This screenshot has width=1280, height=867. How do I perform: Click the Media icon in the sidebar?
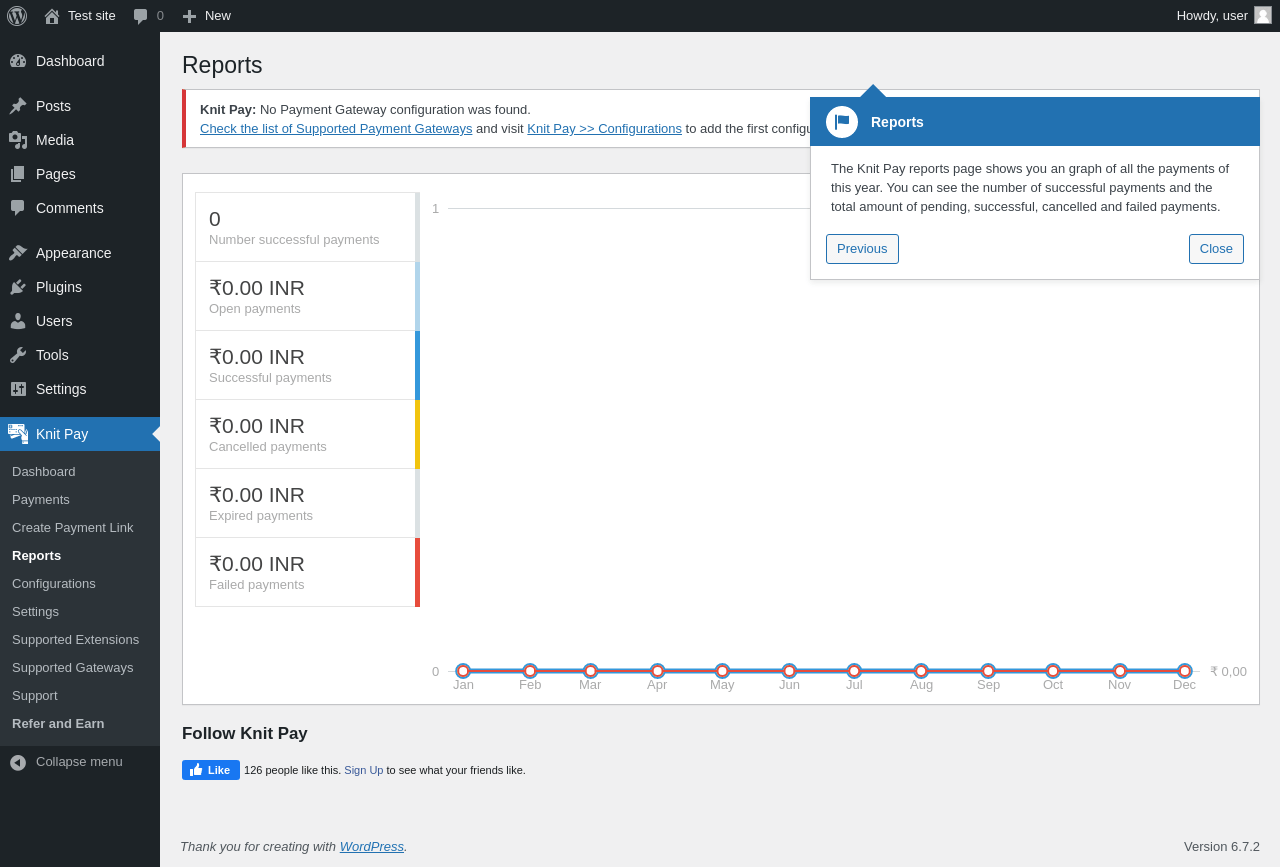(18, 140)
